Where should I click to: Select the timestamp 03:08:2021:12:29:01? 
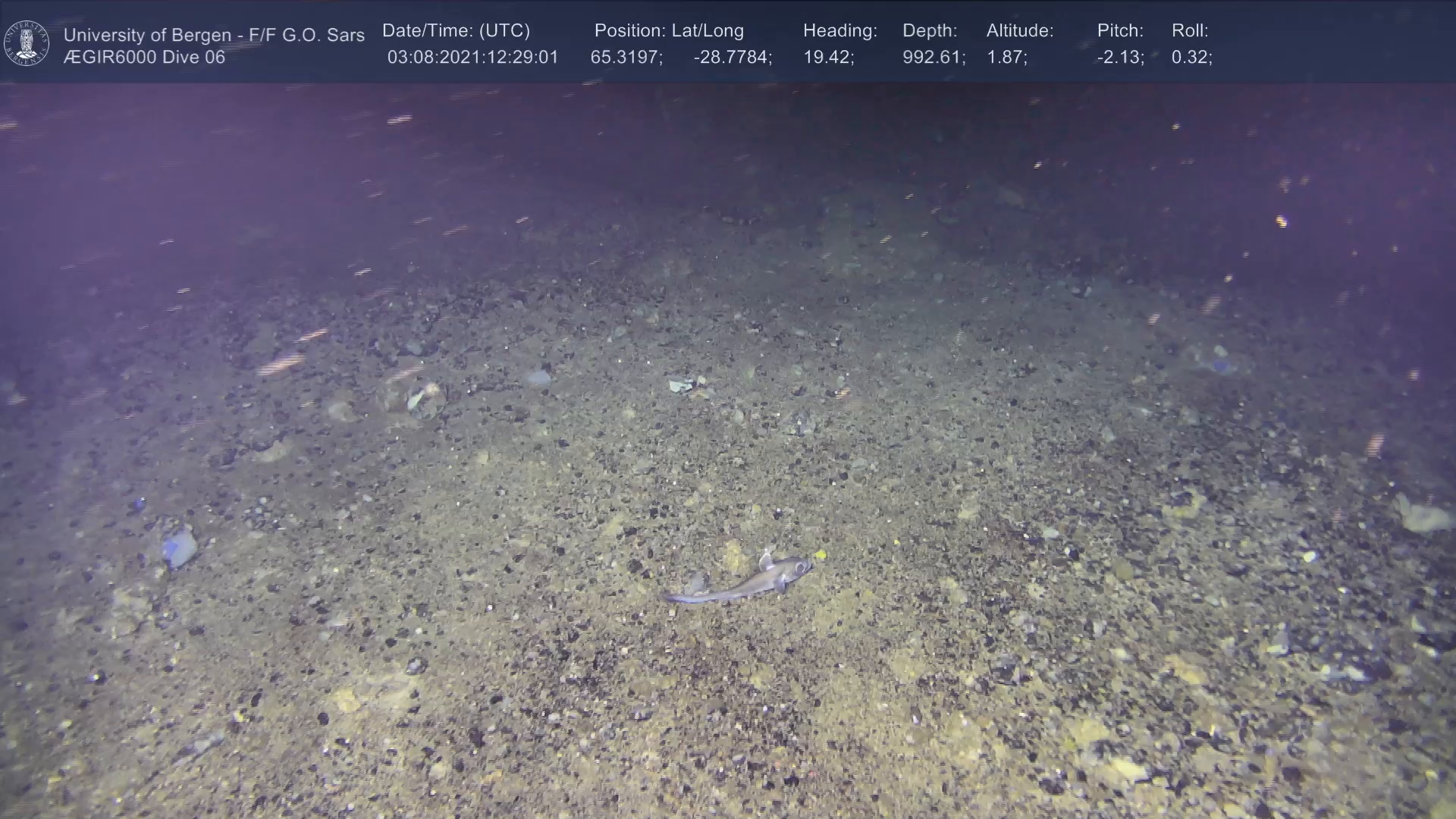[472, 58]
